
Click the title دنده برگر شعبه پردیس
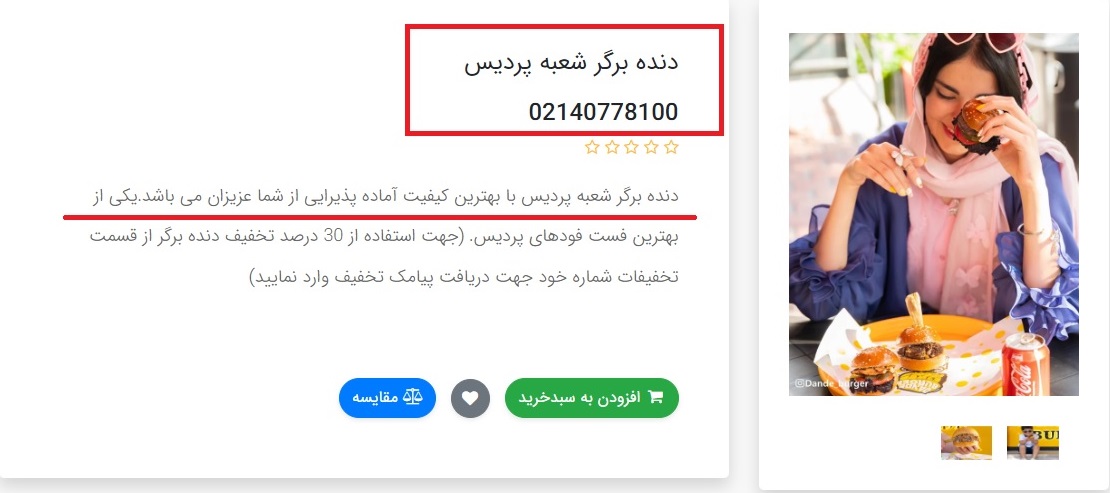[x=571, y=63]
